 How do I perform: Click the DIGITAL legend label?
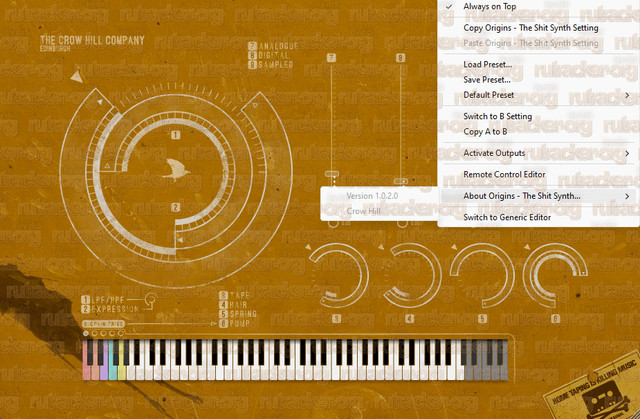coord(273,55)
